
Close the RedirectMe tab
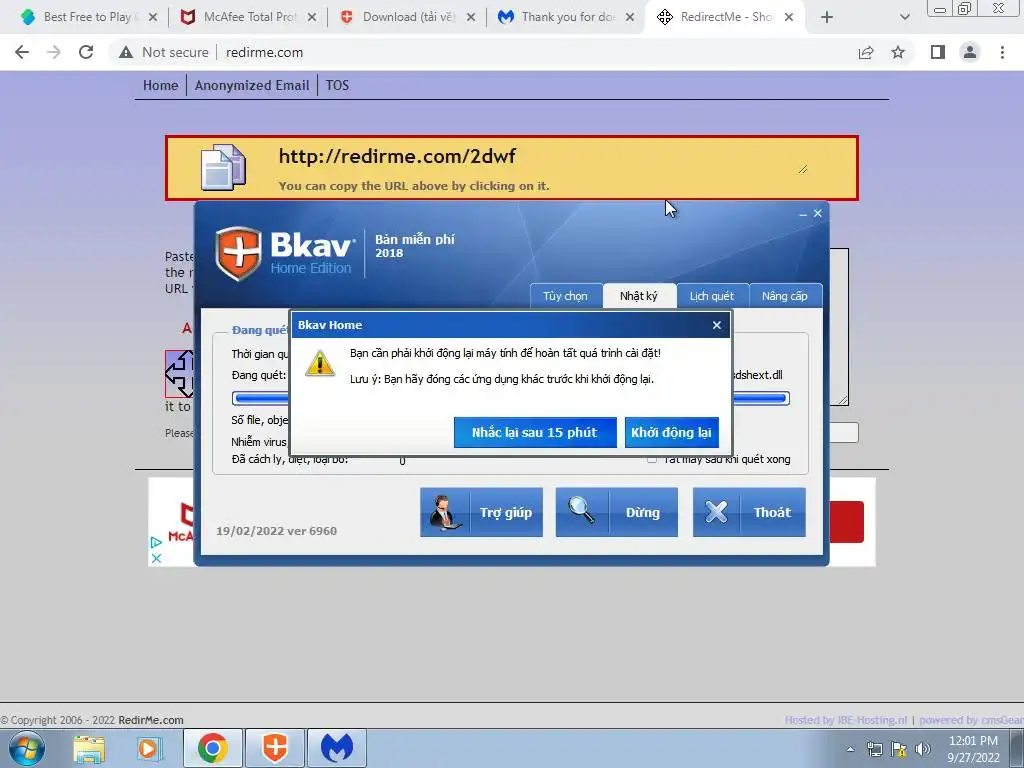point(789,18)
